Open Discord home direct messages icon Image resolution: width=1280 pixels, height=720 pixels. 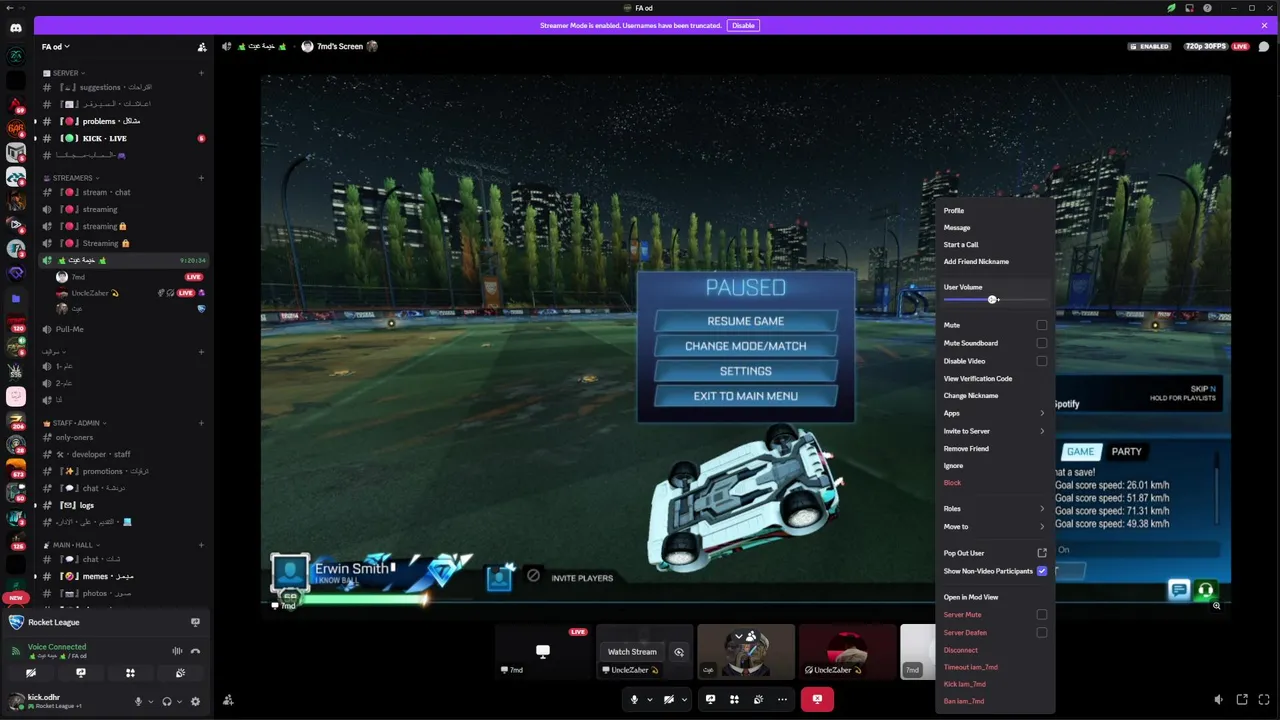coord(16,28)
